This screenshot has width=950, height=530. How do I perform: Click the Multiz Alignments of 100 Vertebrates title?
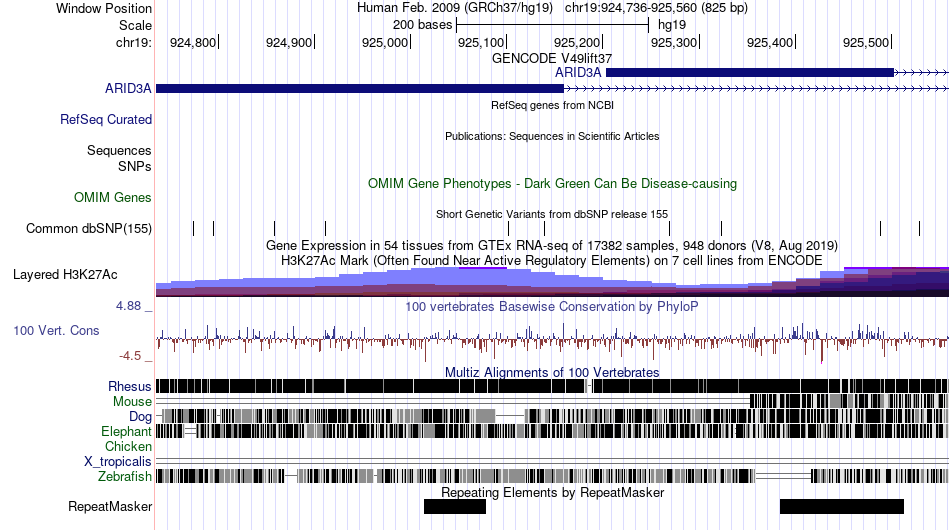[x=552, y=372]
